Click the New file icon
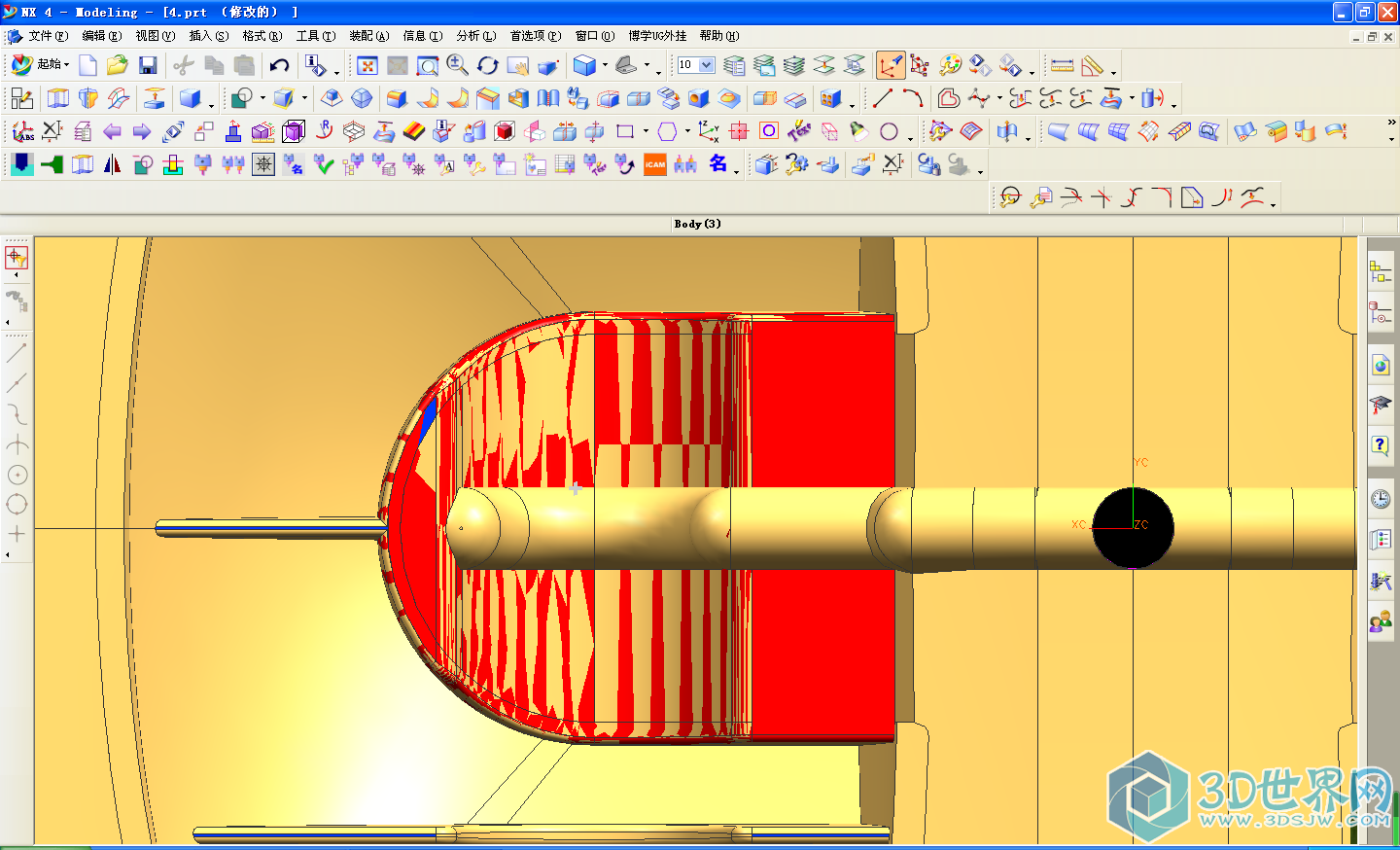The width and height of the screenshot is (1400, 850). (x=87, y=65)
